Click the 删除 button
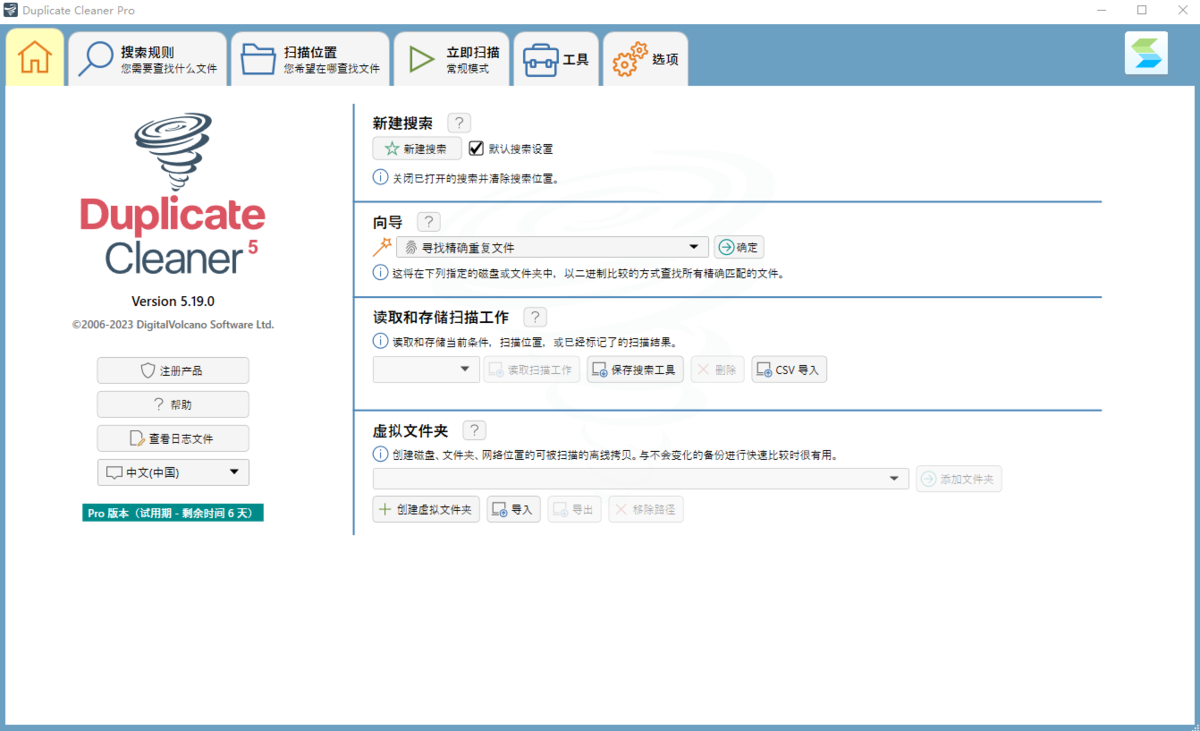 click(718, 370)
